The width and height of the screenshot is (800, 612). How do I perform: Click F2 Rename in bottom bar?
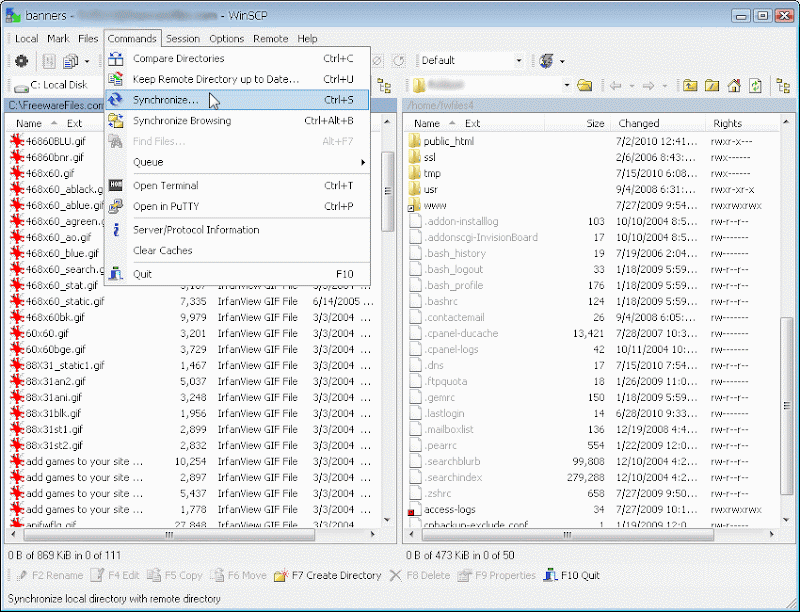[x=49, y=575]
